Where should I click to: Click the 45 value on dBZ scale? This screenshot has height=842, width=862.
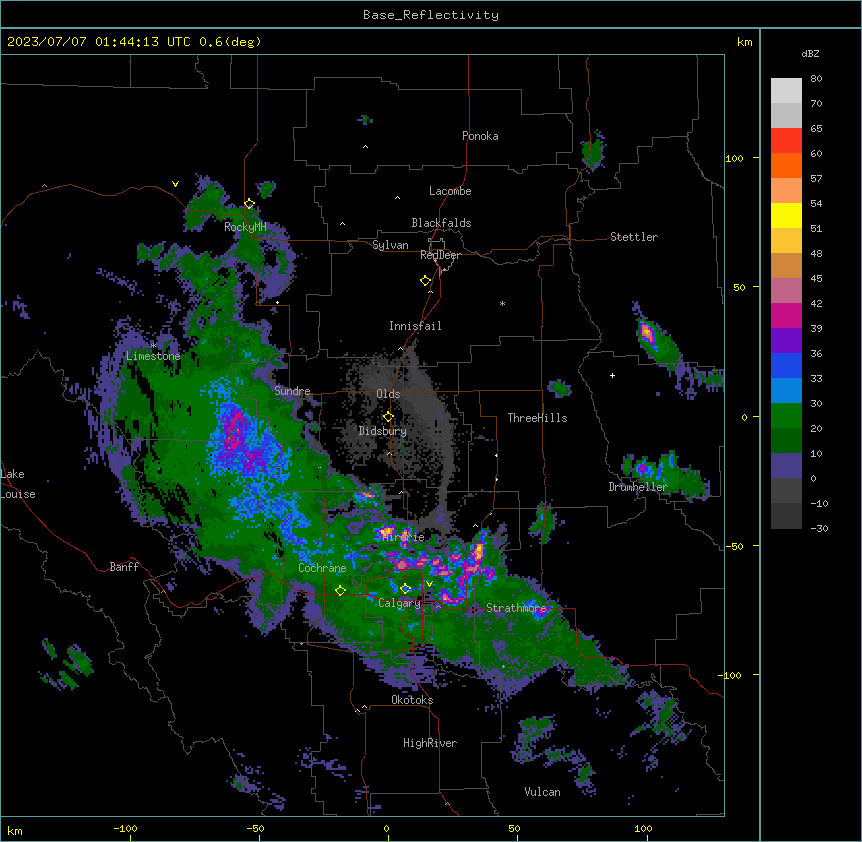[816, 279]
